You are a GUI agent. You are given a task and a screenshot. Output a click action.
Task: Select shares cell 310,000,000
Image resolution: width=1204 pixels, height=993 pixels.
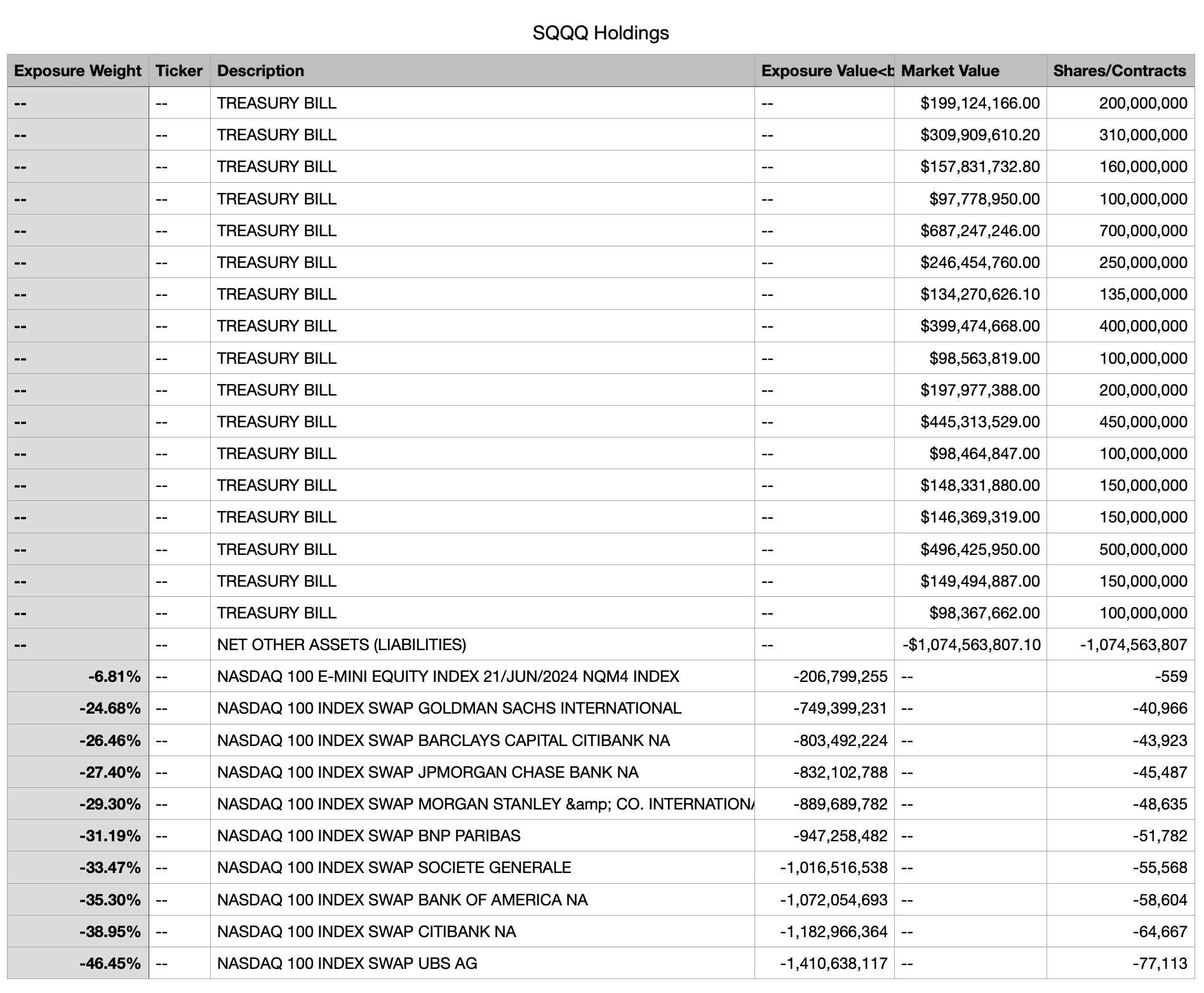point(1120,135)
